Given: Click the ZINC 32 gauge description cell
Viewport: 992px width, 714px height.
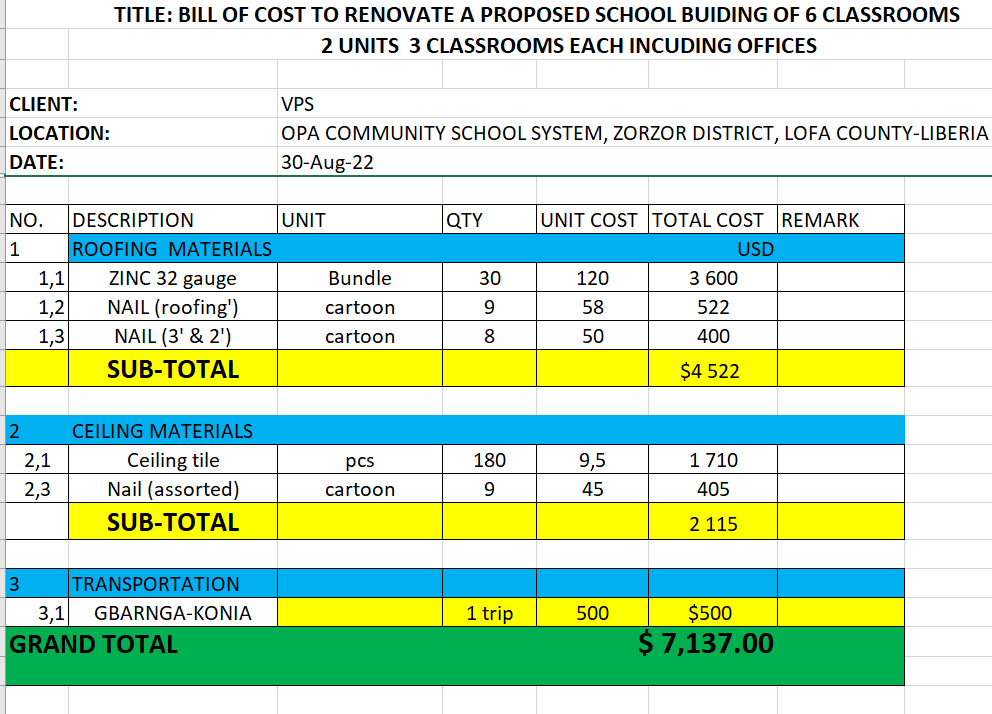Looking at the screenshot, I should tap(172, 278).
